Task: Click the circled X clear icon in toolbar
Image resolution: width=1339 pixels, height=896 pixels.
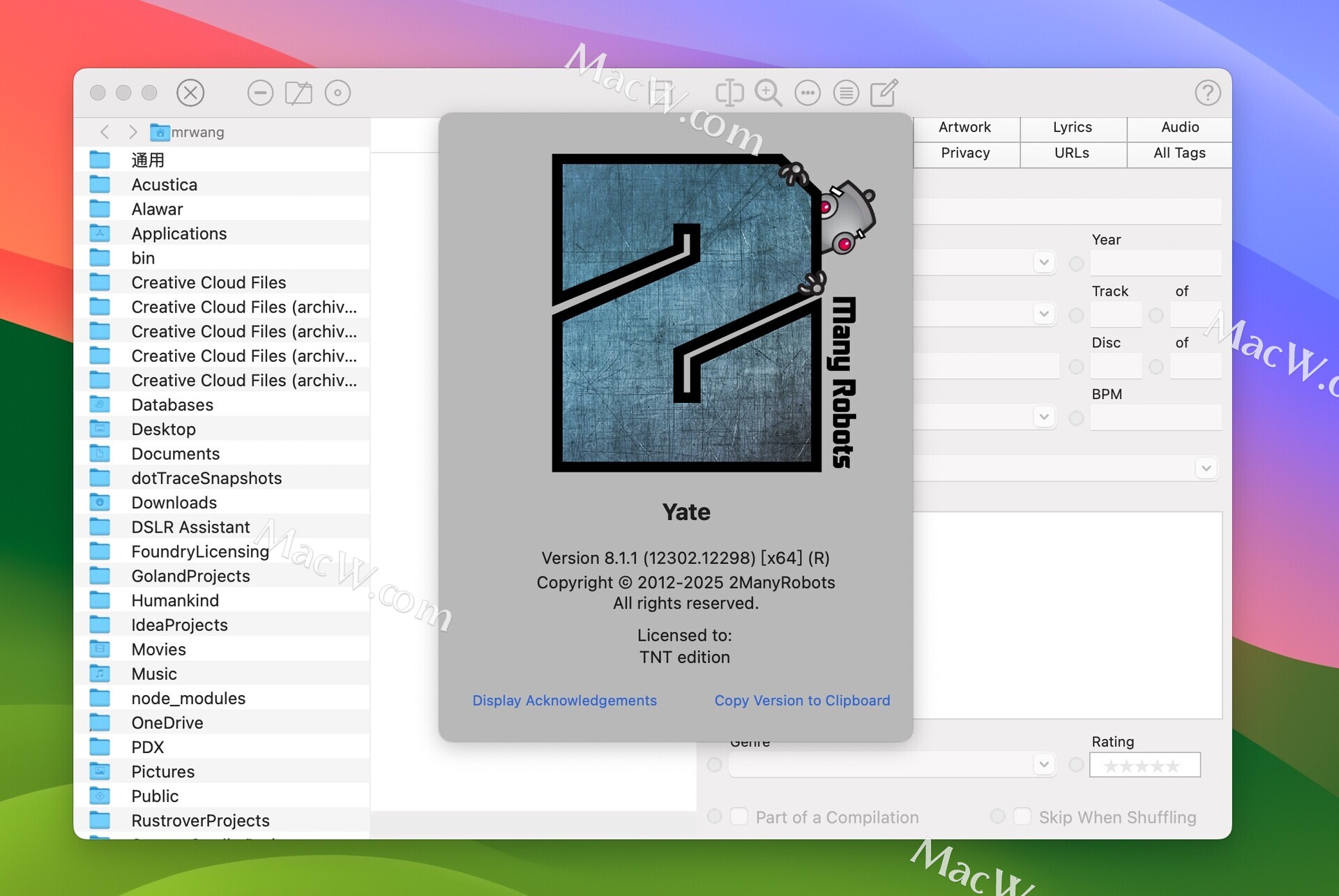Action: (190, 93)
